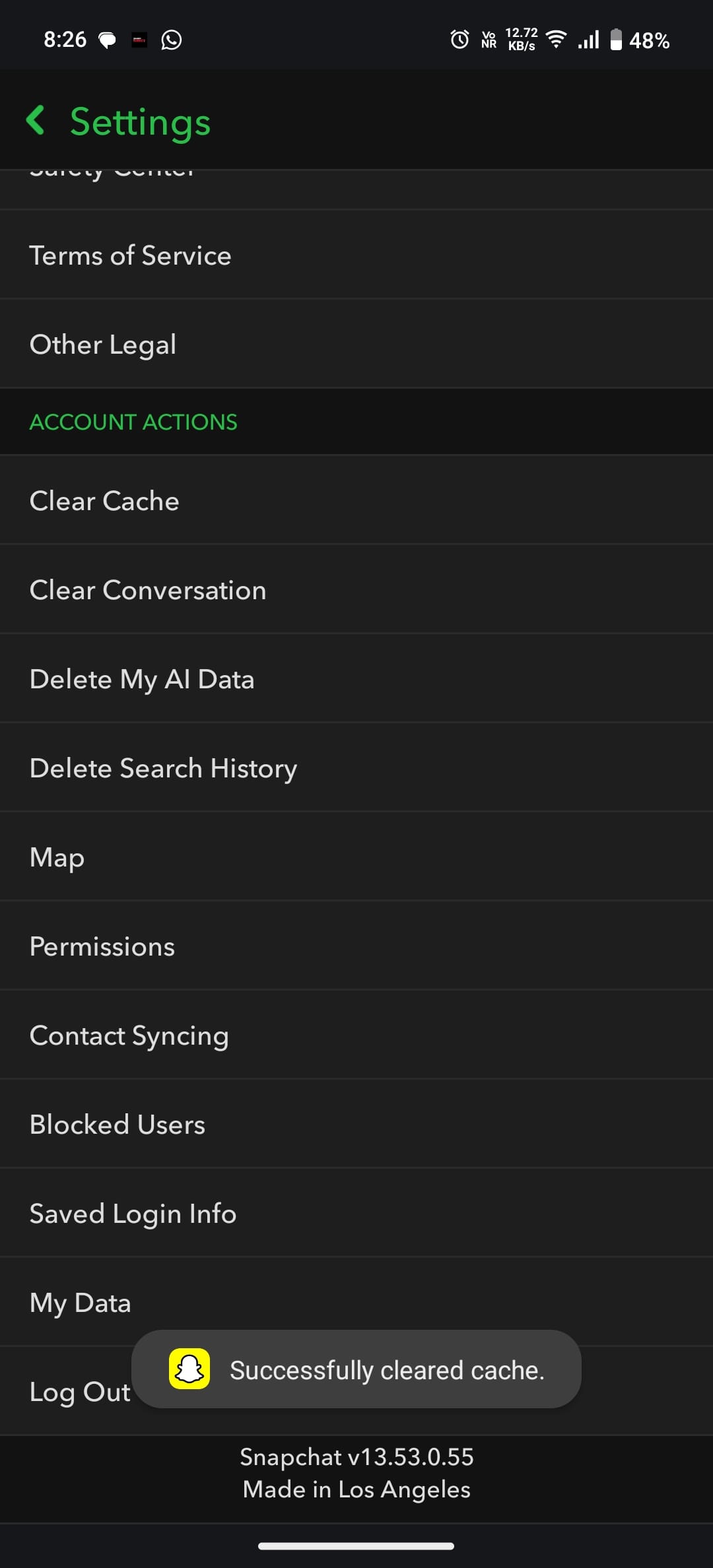Tap the Wi-Fi signal status icon

pyautogui.click(x=557, y=40)
